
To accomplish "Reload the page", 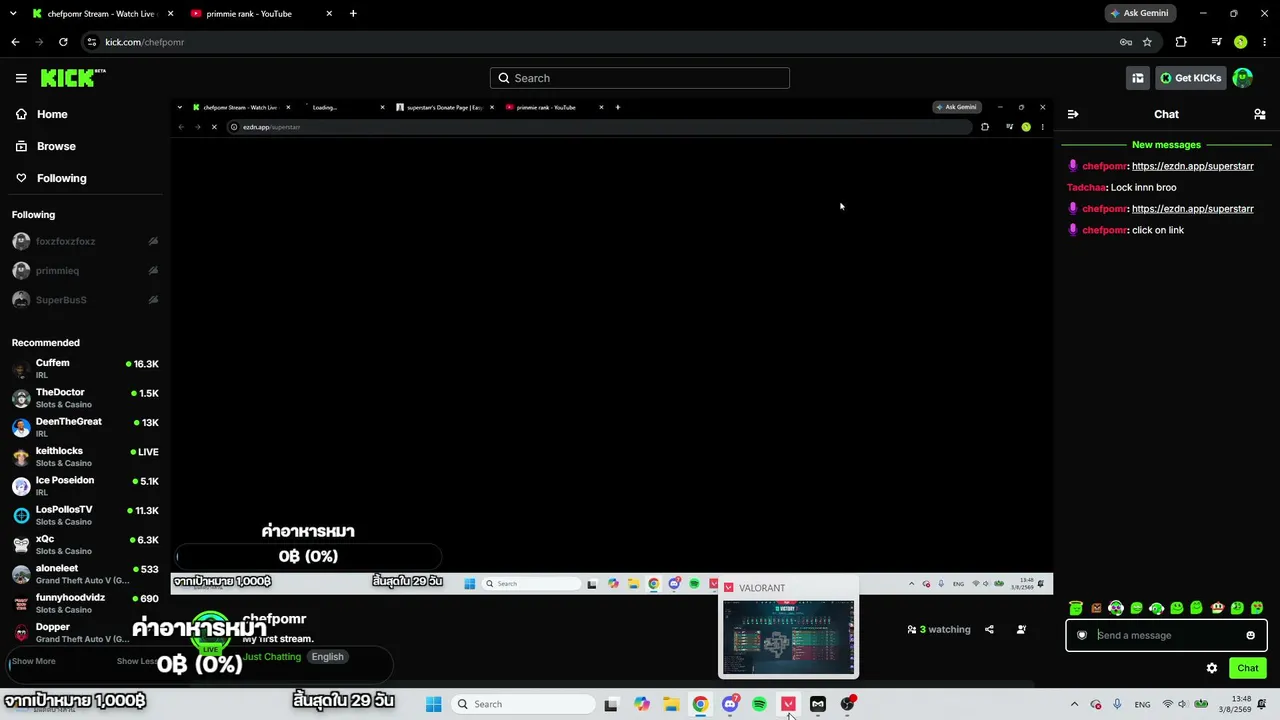I will coord(63,42).
